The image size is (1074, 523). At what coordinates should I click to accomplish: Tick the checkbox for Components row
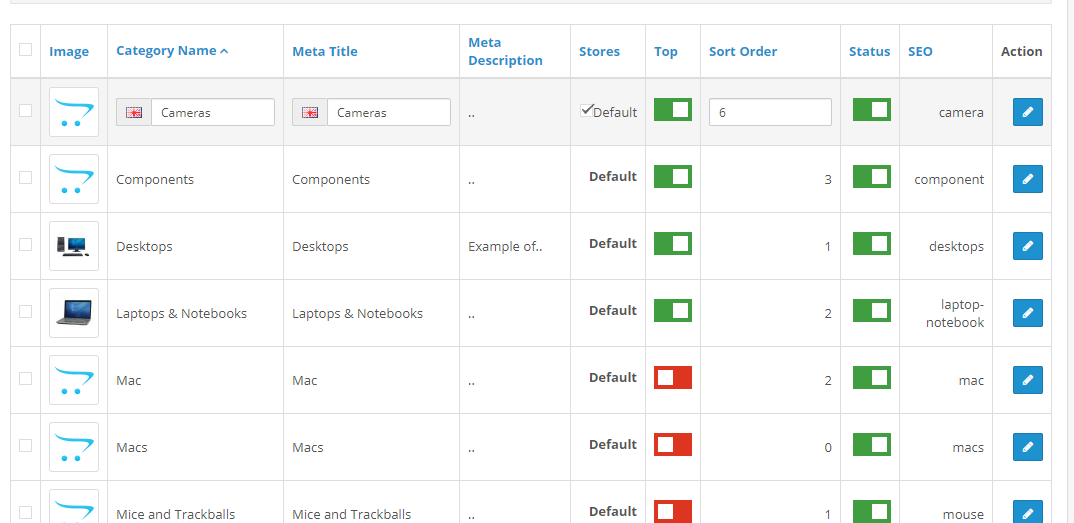[x=25, y=178]
